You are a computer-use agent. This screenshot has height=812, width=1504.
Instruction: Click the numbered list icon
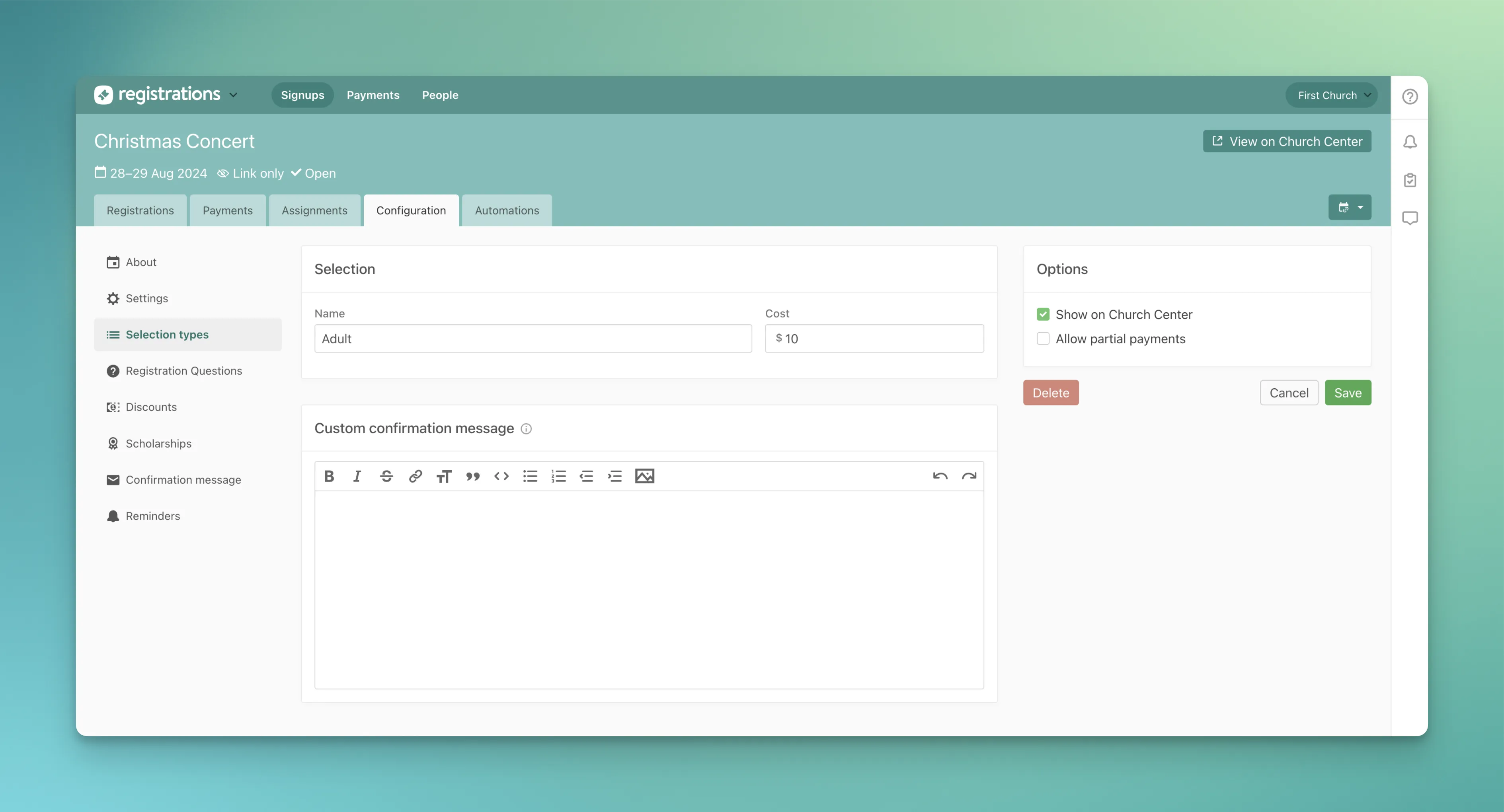[558, 476]
